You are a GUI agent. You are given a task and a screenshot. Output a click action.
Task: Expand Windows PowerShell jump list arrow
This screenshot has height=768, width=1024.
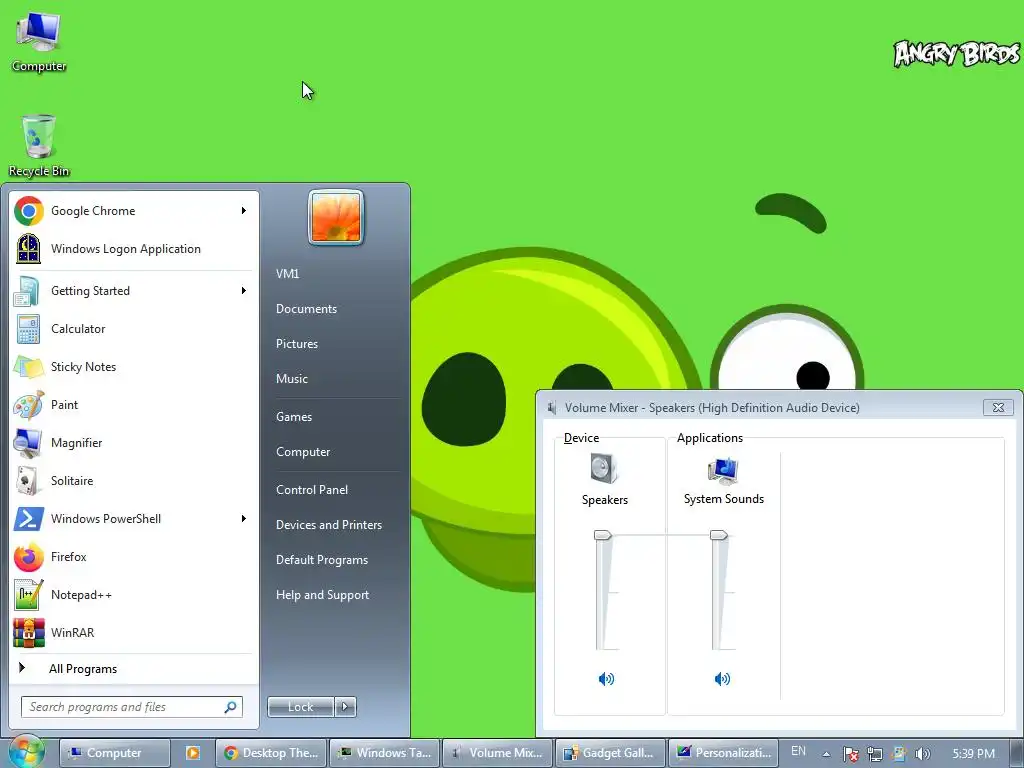pyautogui.click(x=244, y=518)
